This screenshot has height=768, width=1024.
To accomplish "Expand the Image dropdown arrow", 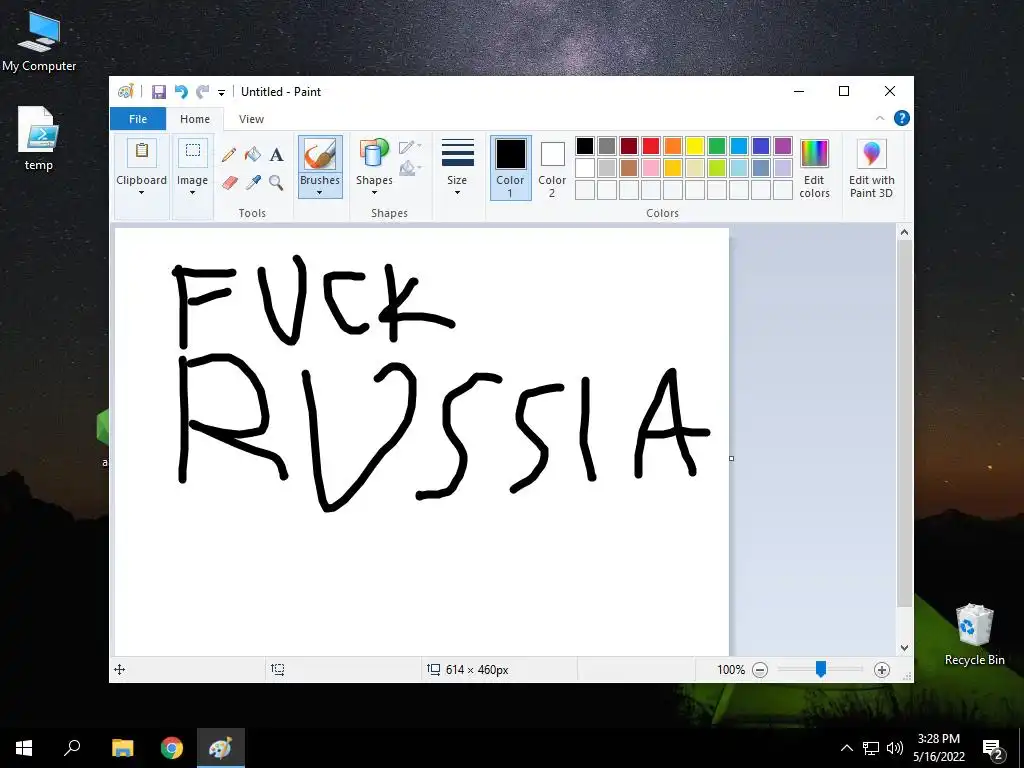I will (192, 193).
